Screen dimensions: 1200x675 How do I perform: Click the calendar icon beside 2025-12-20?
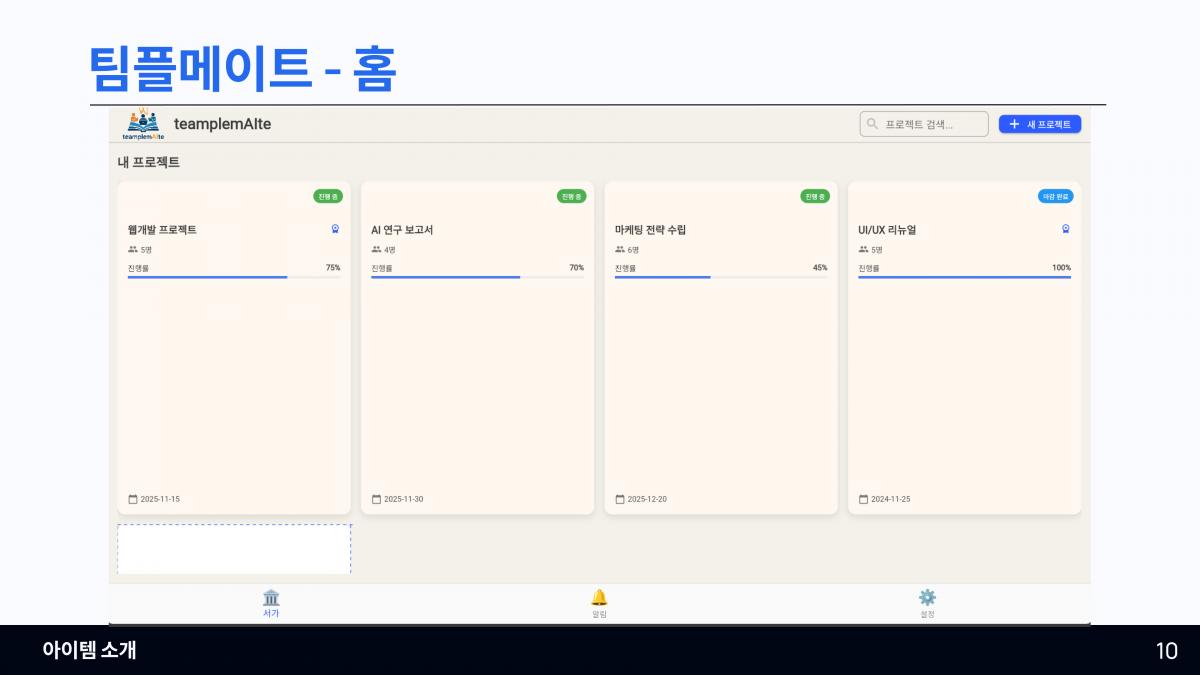click(620, 499)
